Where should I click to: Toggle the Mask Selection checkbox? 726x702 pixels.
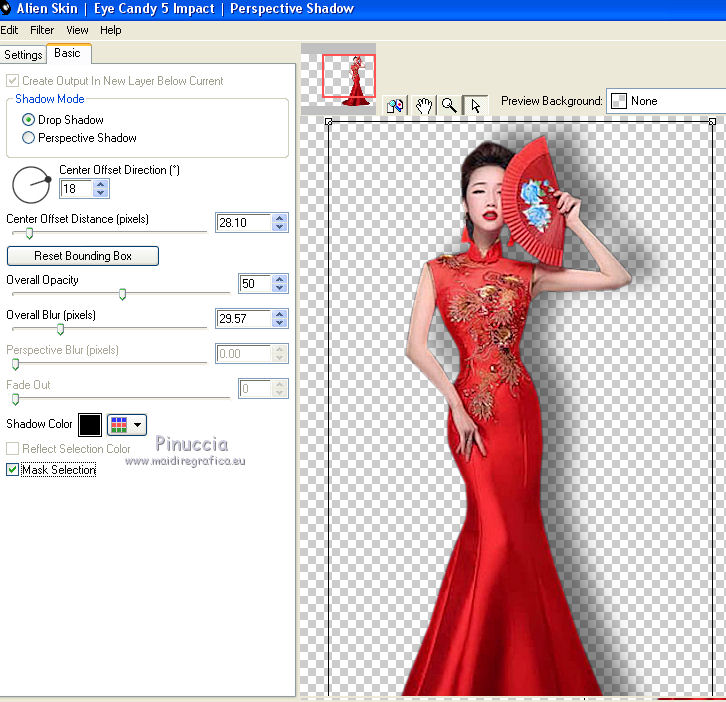click(x=13, y=469)
